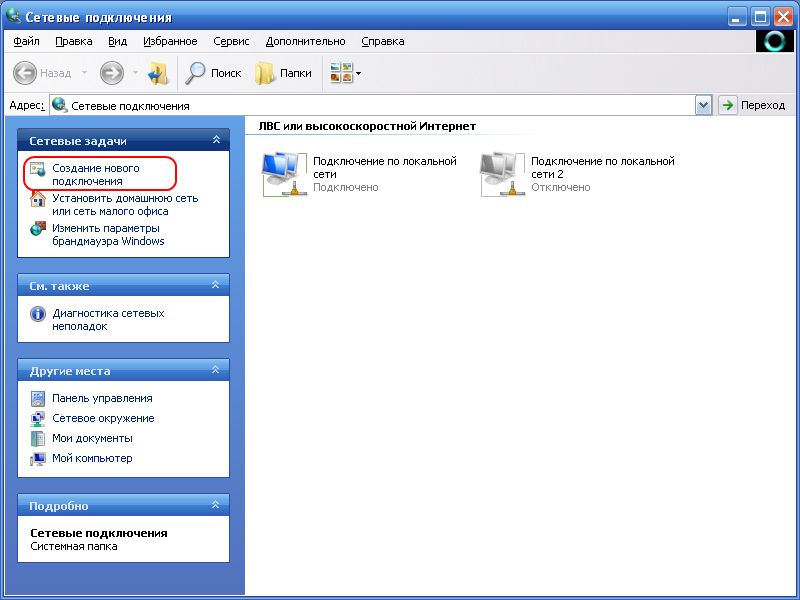This screenshot has height=600, width=800.
Task: Open the Search (Поиск) magnifier tool
Action: click(x=197, y=73)
